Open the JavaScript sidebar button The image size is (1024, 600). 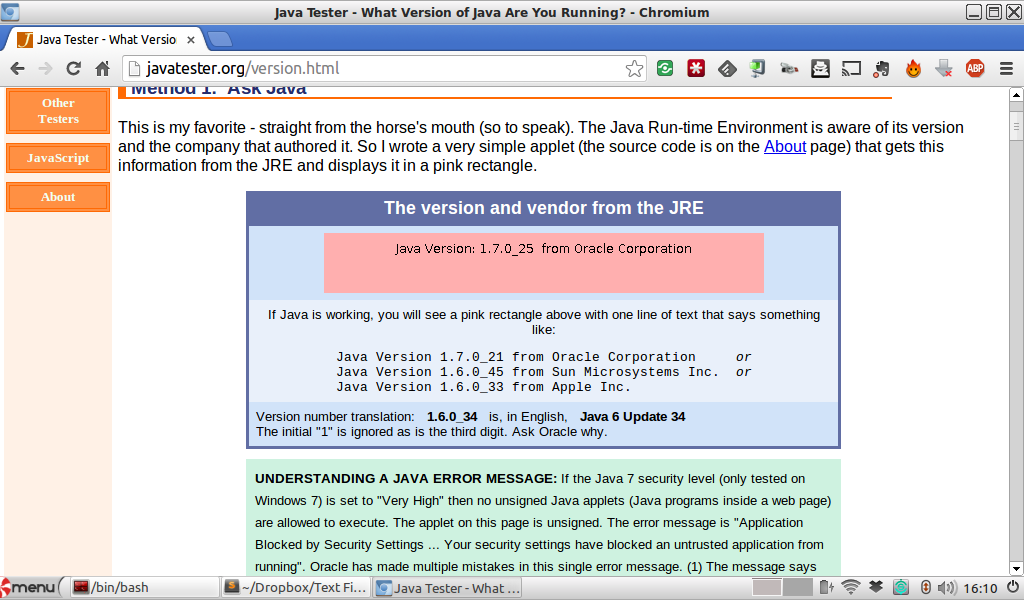tap(58, 158)
